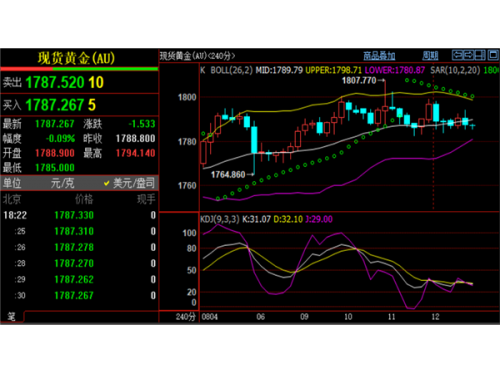Click the right-arrow chart navigation icon

[468, 55]
